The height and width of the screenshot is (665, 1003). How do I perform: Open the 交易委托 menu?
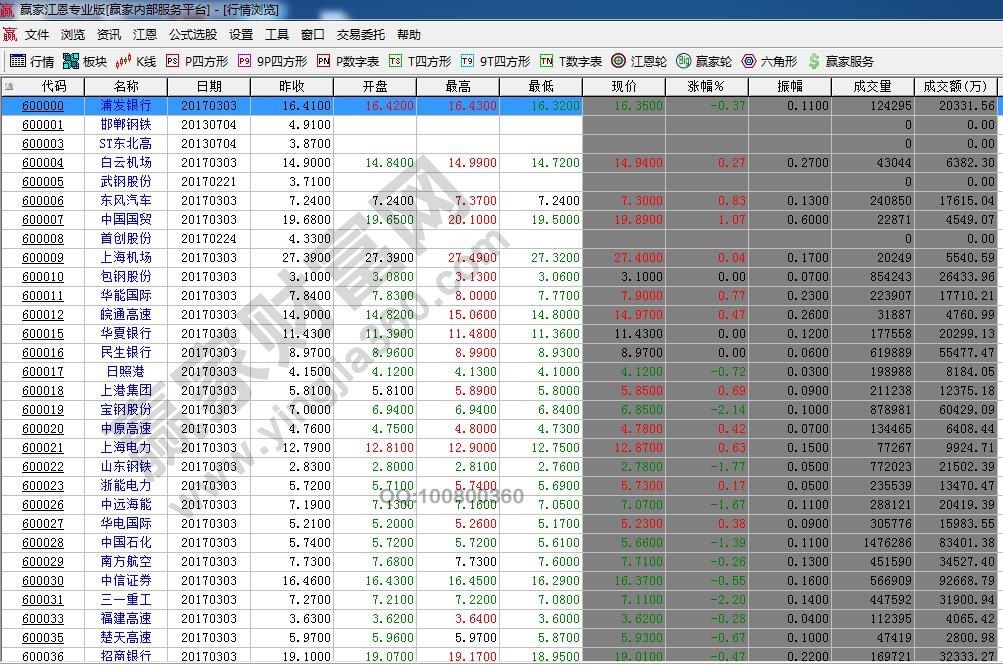pos(360,34)
